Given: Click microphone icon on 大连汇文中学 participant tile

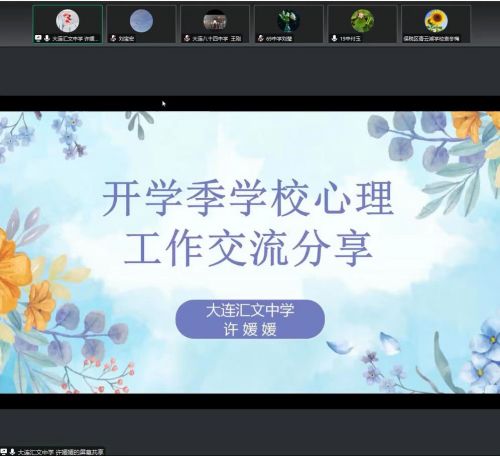Looking at the screenshot, I should point(47,38).
